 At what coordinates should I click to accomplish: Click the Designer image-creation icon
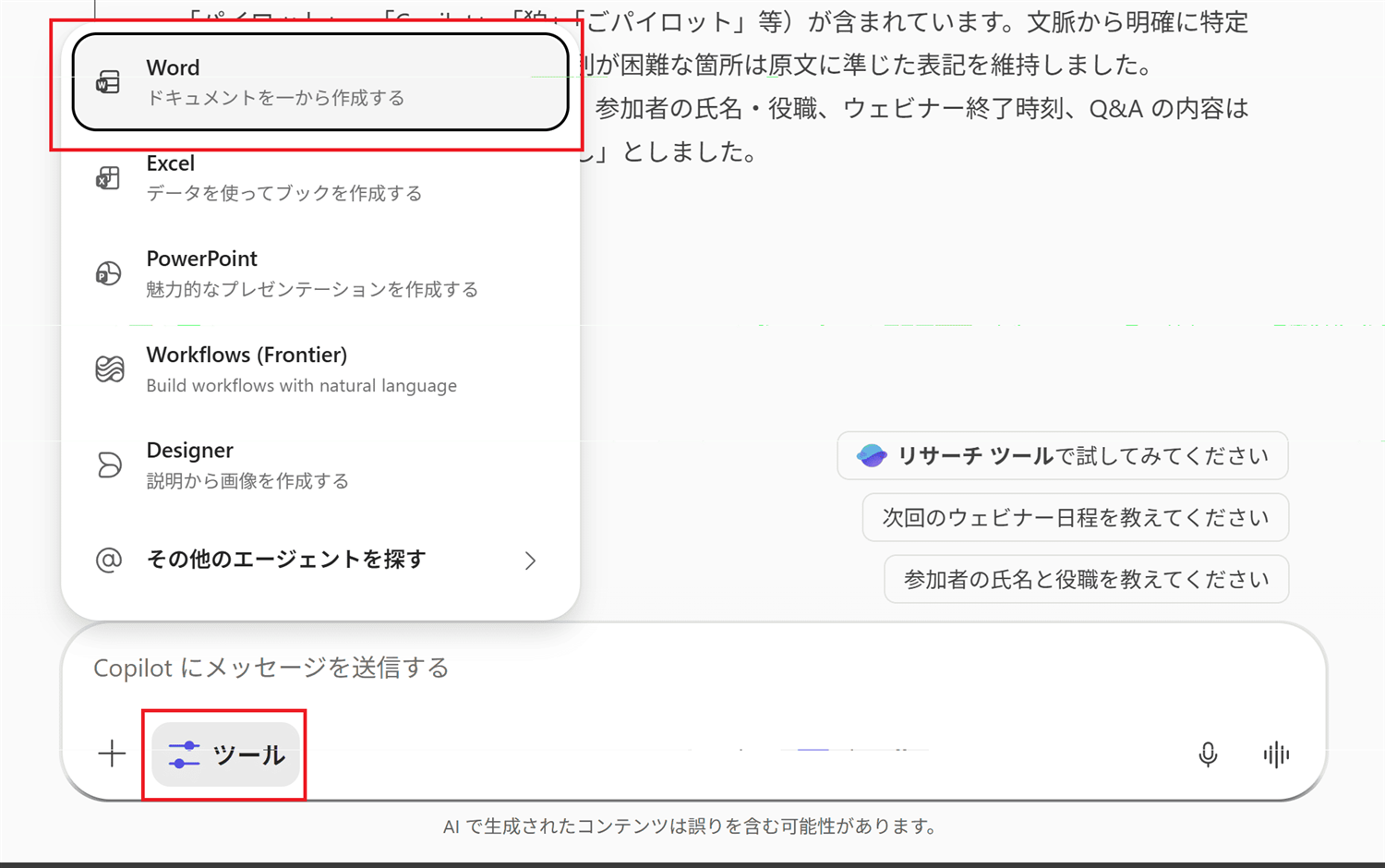pos(108,464)
